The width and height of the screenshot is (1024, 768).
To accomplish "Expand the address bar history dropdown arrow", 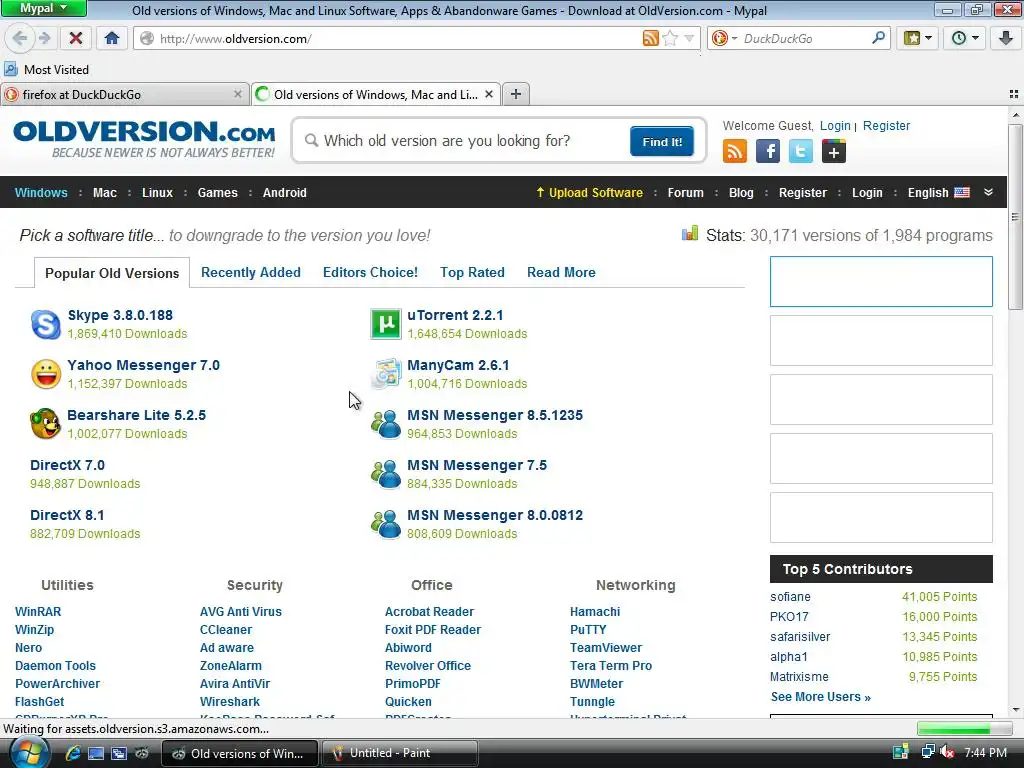I will click(x=689, y=38).
